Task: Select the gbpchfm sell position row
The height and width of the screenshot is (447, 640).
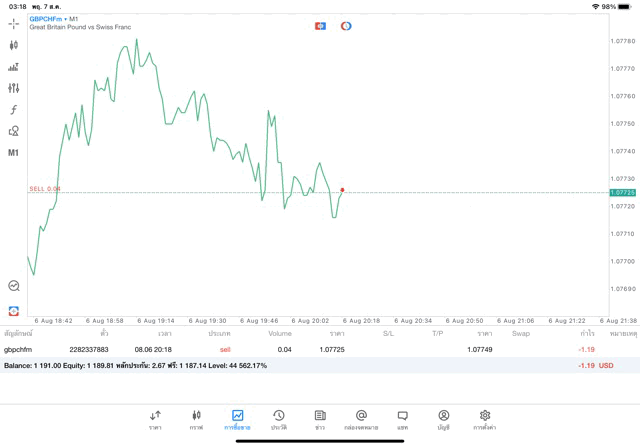Action: pos(300,350)
